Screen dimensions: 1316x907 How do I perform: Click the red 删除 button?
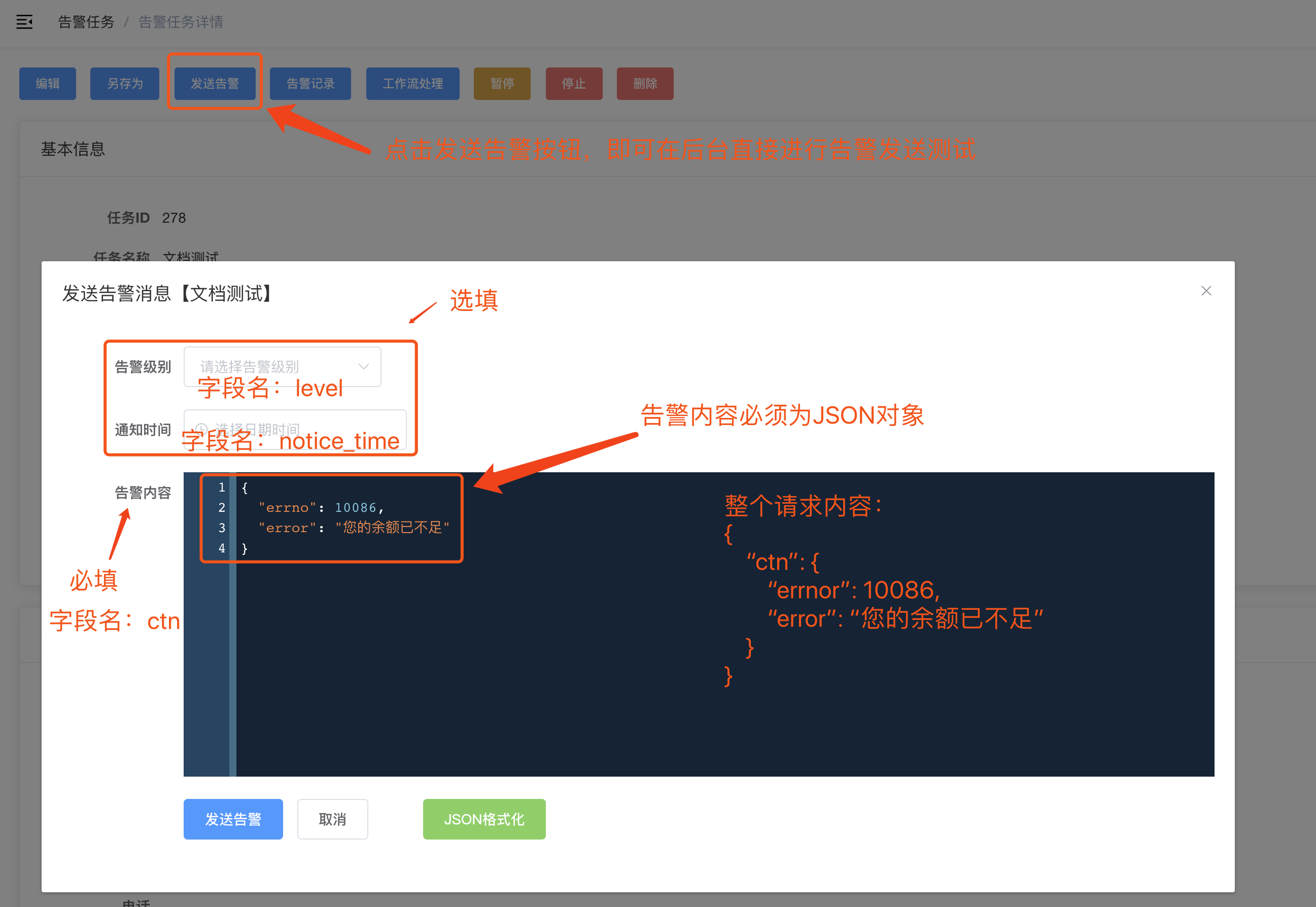pyautogui.click(x=645, y=84)
